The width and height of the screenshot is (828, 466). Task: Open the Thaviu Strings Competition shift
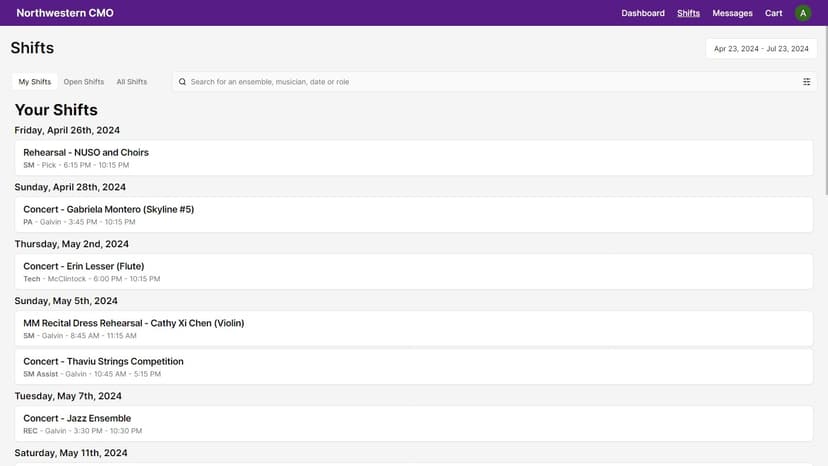pyautogui.click(x=414, y=367)
